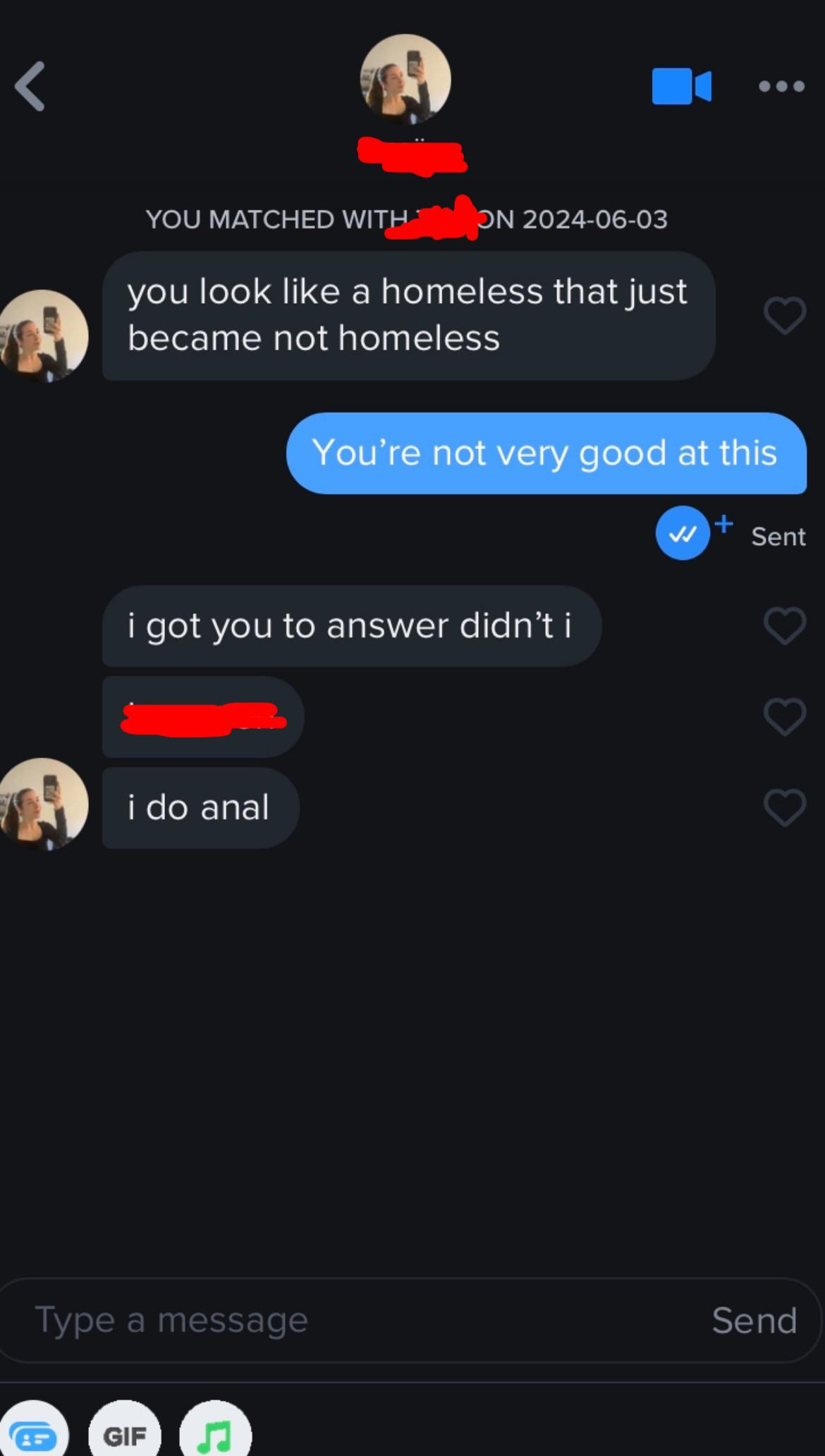Image resolution: width=825 pixels, height=1456 pixels.
Task: Tap the avatar beside the last message
Action: 44,805
